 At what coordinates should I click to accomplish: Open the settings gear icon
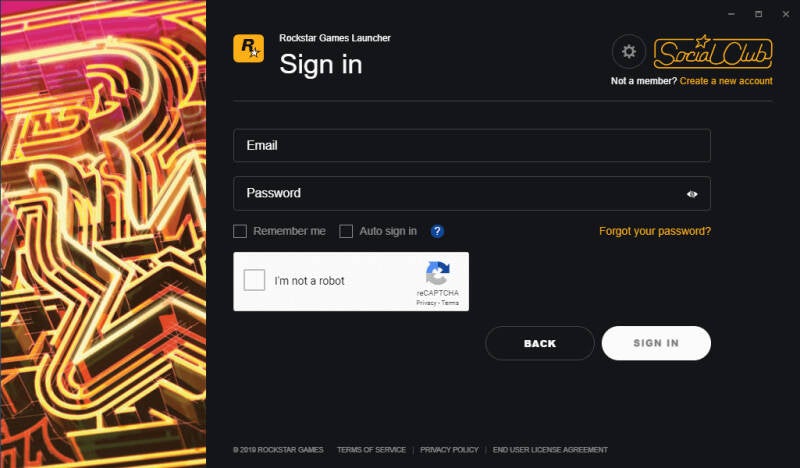click(629, 52)
